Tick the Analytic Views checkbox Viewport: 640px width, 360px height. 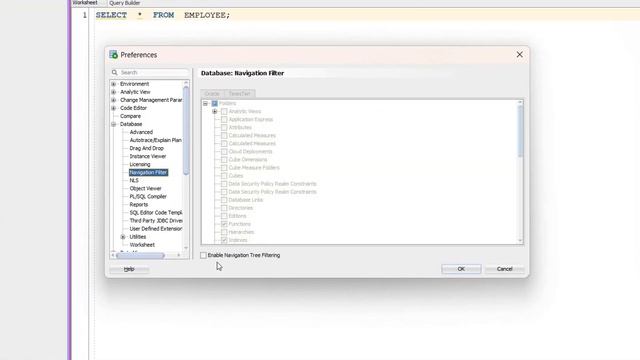tap(224, 111)
